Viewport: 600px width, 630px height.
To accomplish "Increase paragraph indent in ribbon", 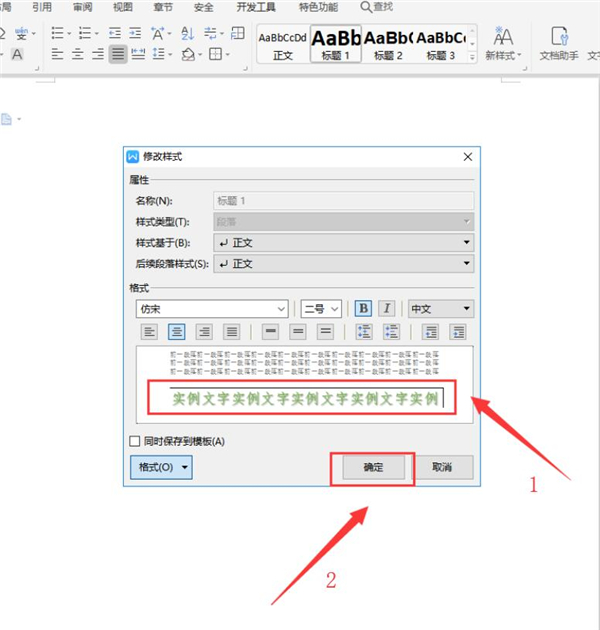I will coord(135,33).
